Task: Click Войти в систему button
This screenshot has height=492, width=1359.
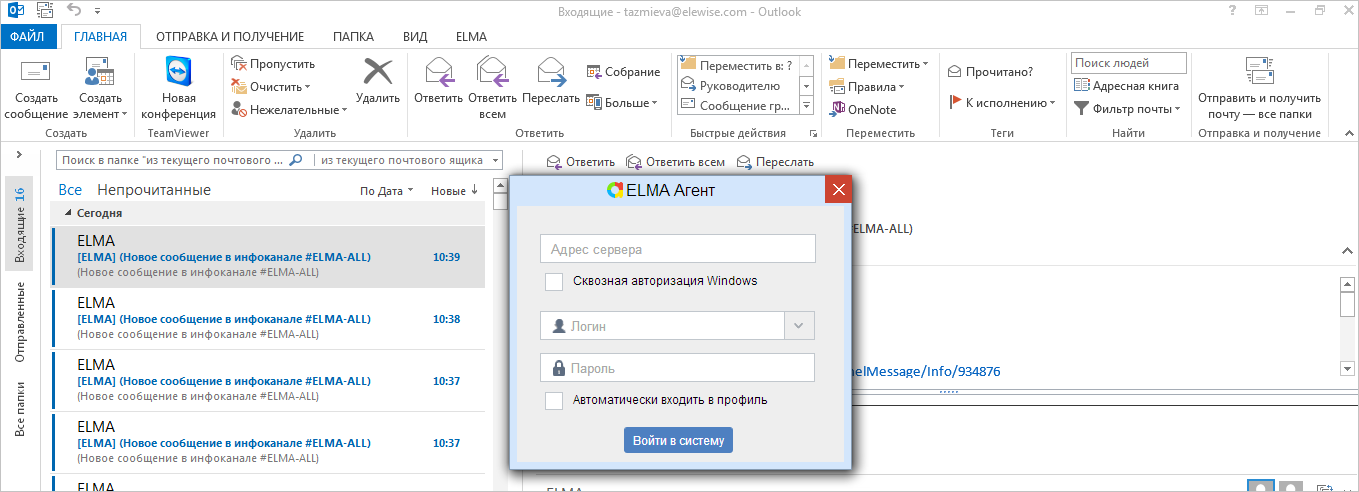Action: click(x=679, y=440)
